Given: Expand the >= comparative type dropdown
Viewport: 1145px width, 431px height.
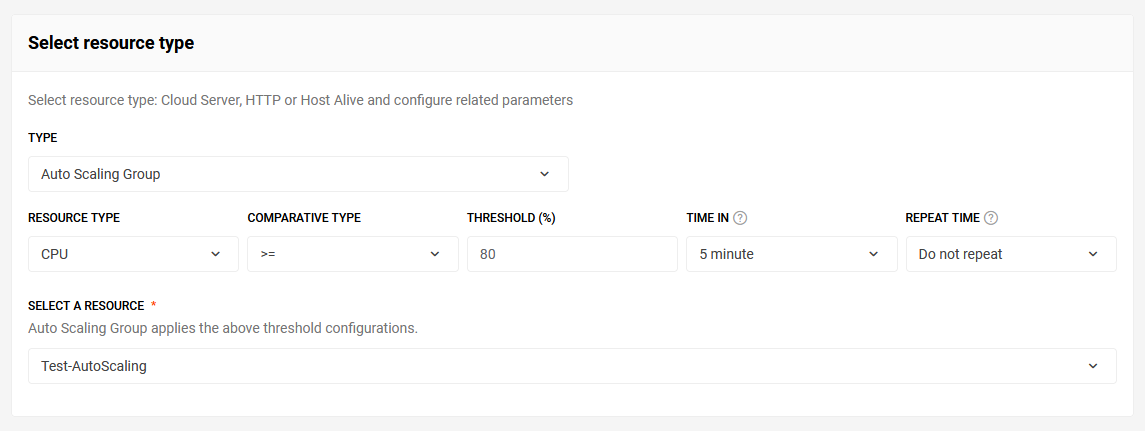Looking at the screenshot, I should 353,254.
